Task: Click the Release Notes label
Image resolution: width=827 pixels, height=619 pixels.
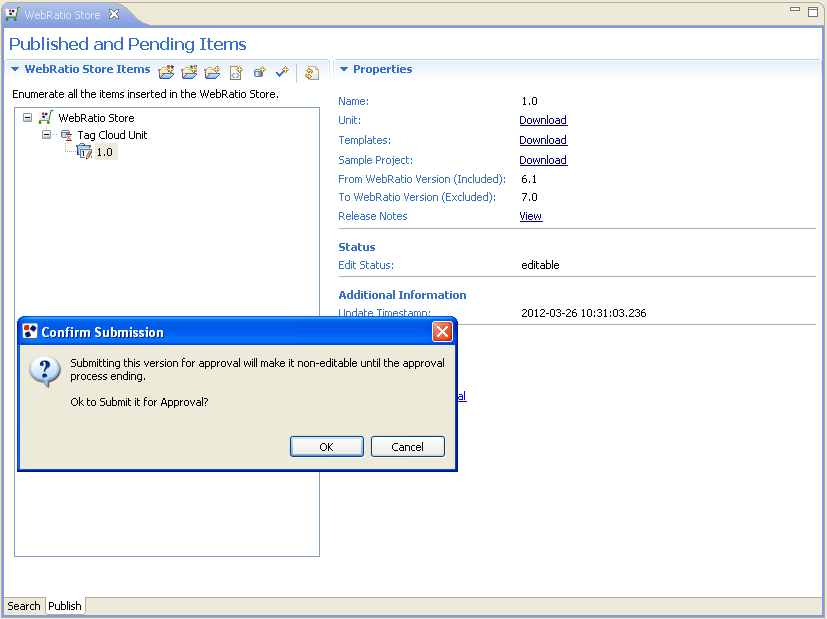Action: [x=373, y=216]
